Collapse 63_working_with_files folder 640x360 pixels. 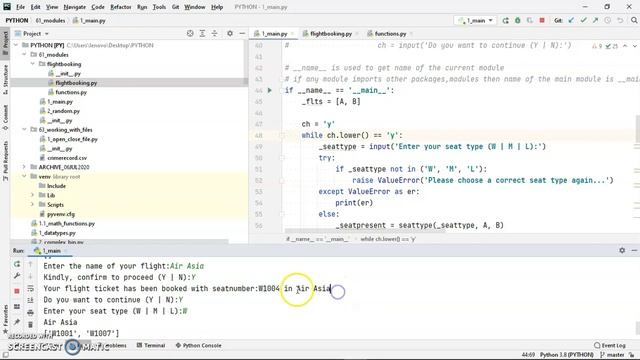pos(24,129)
